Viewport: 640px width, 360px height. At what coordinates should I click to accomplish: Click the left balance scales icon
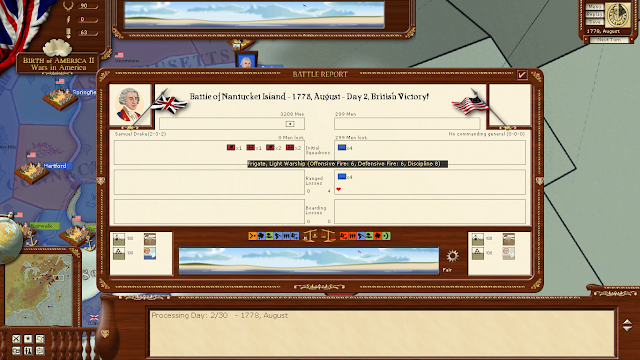coord(311,236)
